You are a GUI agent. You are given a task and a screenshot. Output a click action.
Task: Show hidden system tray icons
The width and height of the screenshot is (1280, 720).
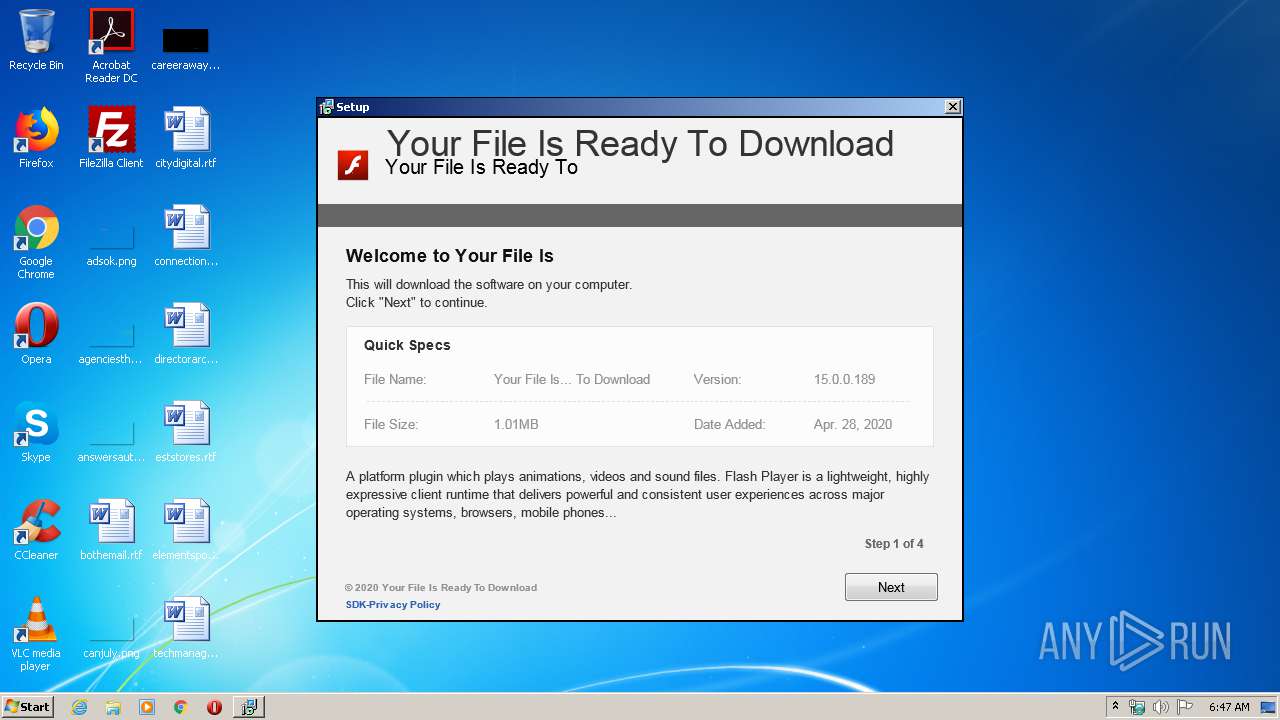pos(1116,707)
